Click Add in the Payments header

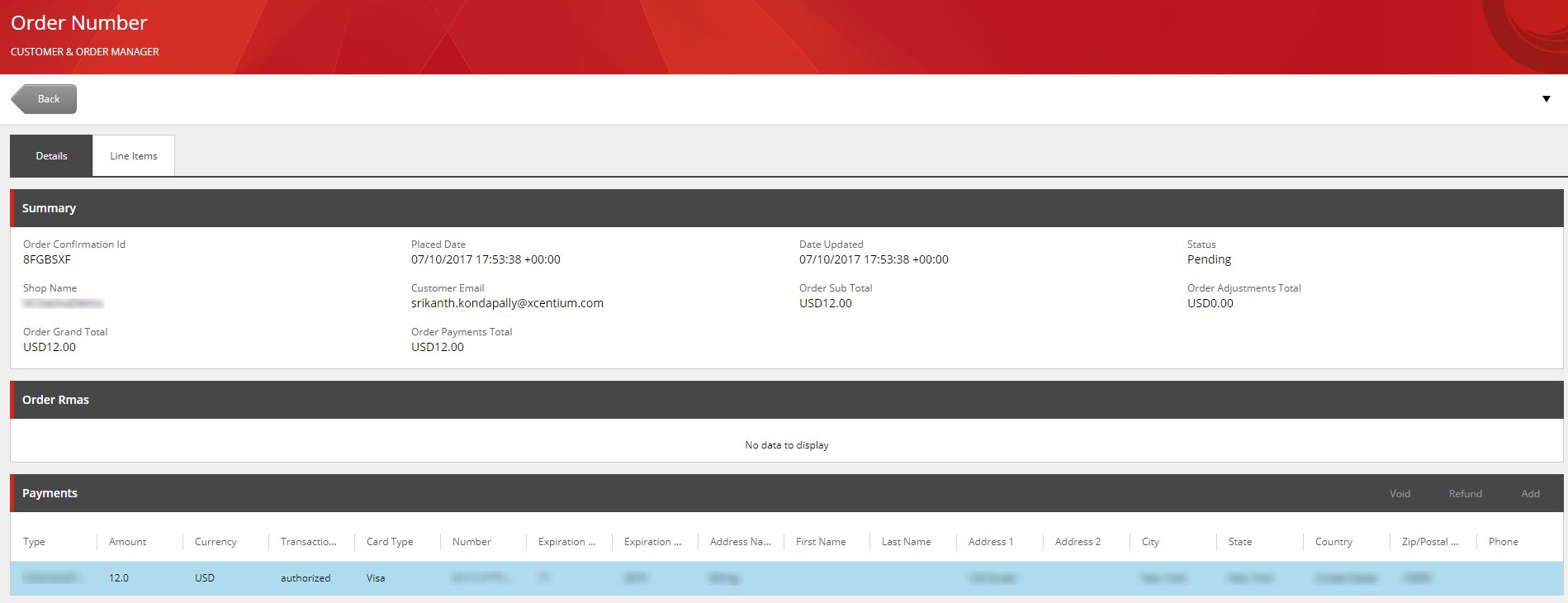point(1530,494)
